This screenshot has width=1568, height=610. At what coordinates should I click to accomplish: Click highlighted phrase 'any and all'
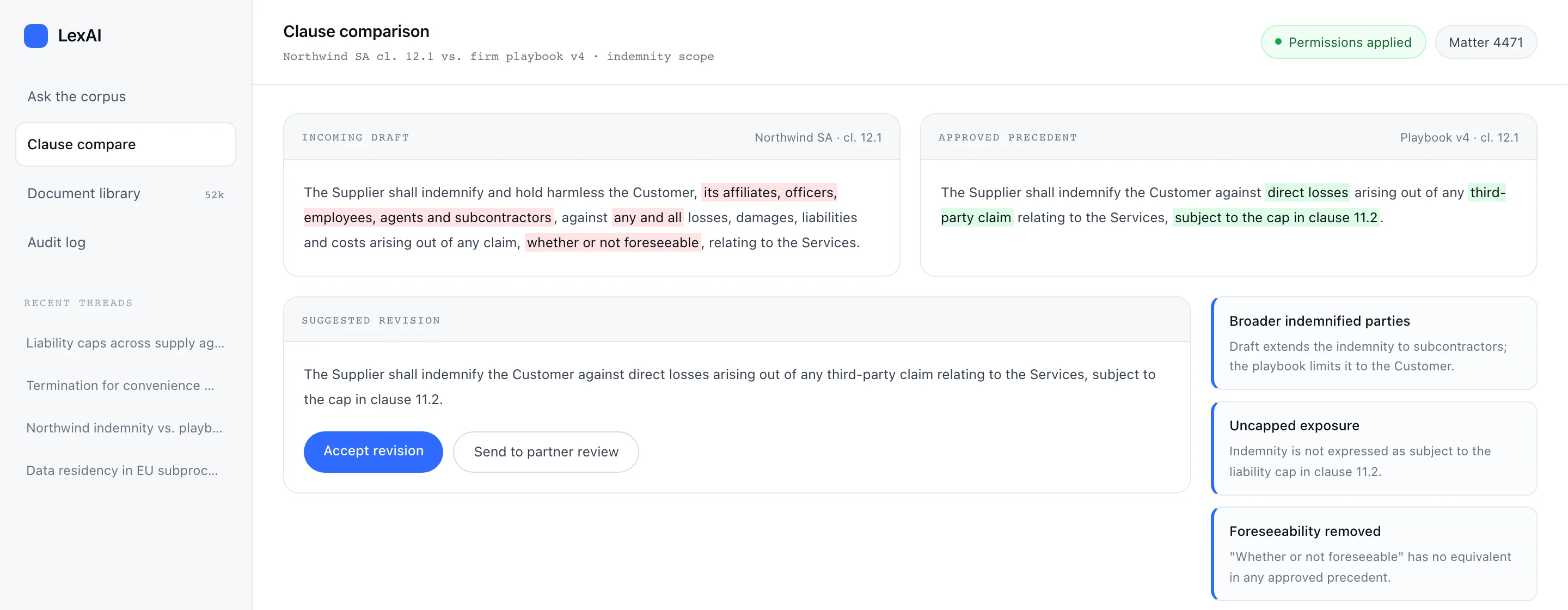[647, 217]
